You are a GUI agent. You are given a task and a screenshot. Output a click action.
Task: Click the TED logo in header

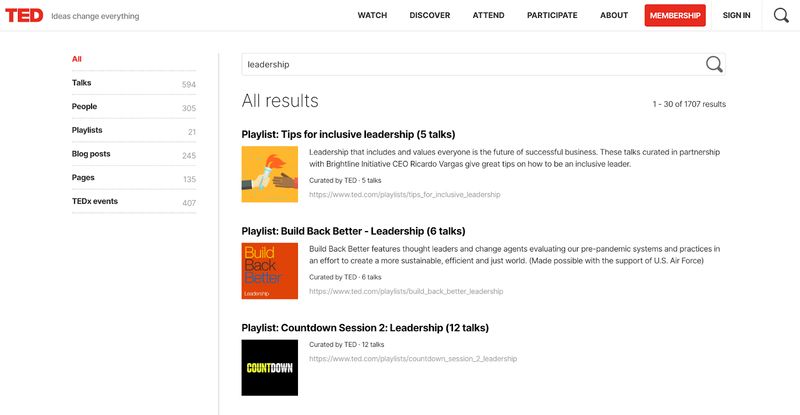[23, 15]
